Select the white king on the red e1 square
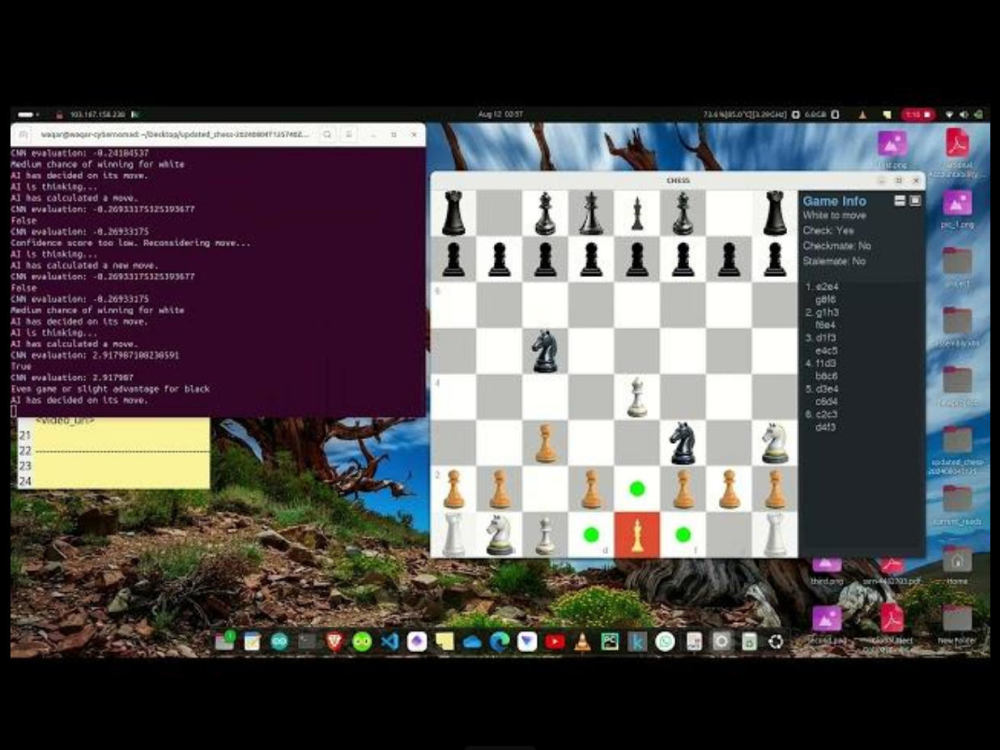This screenshot has height=750, width=1000. point(636,534)
